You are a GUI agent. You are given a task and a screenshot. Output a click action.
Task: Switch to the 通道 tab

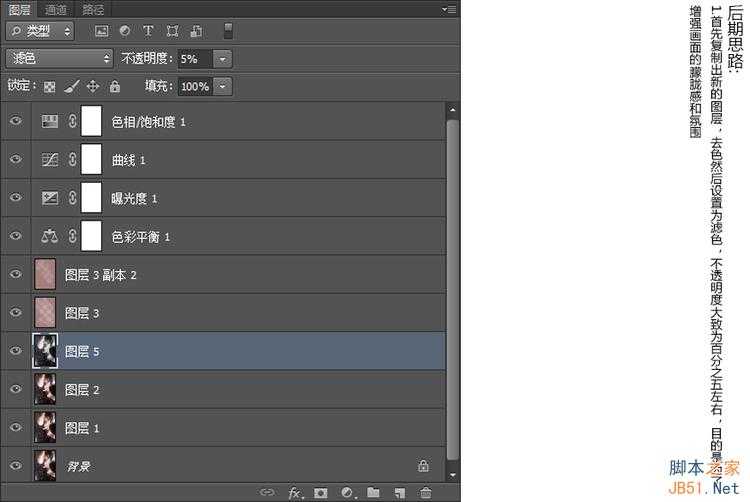point(56,8)
